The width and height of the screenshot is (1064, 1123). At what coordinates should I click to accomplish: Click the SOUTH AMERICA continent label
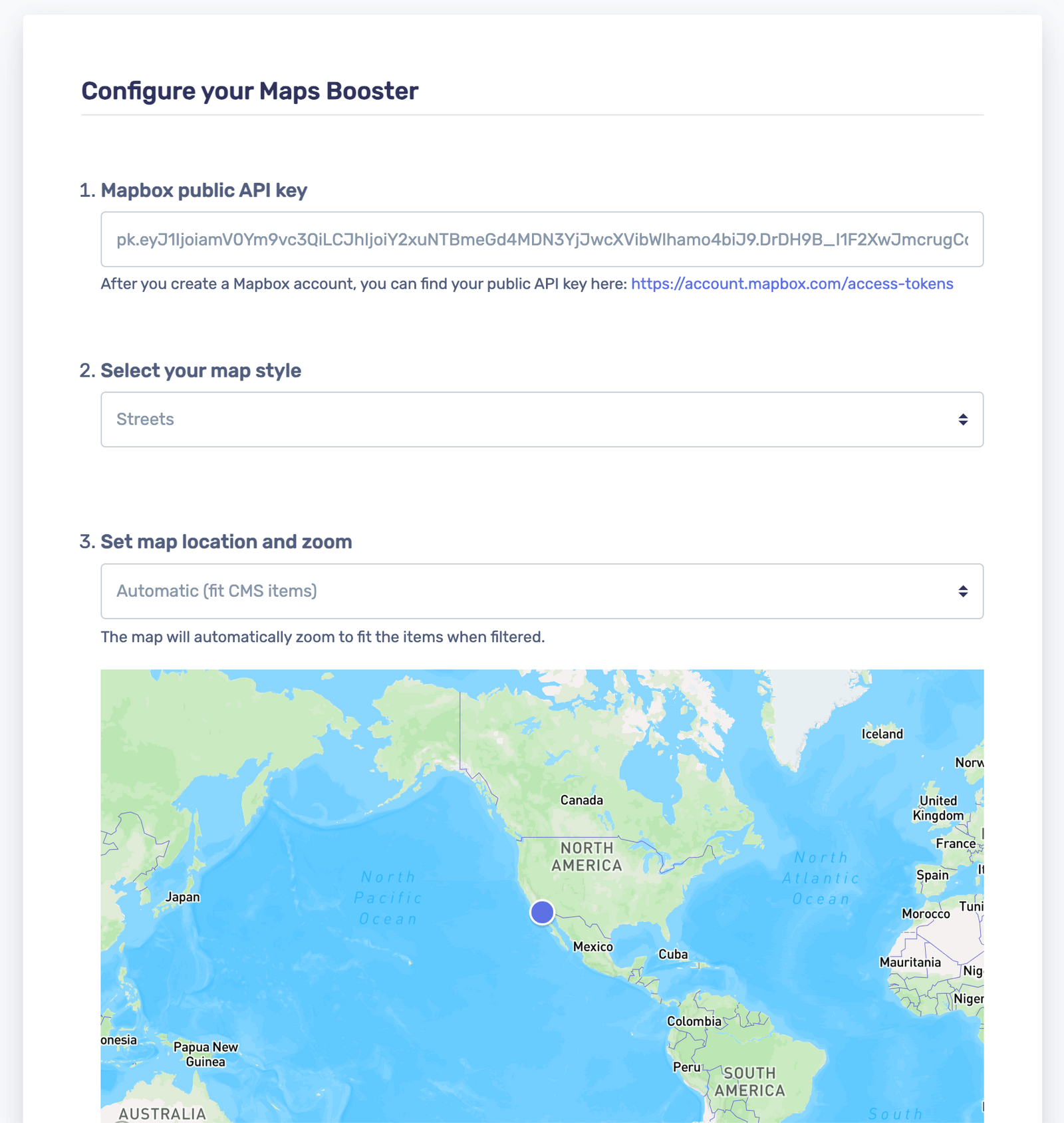click(750, 1082)
